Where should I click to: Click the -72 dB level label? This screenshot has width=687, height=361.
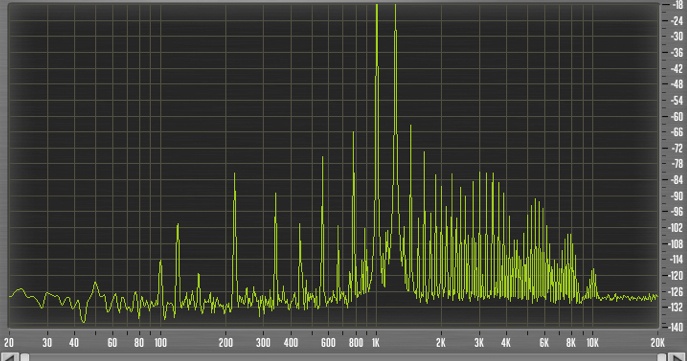click(x=676, y=148)
